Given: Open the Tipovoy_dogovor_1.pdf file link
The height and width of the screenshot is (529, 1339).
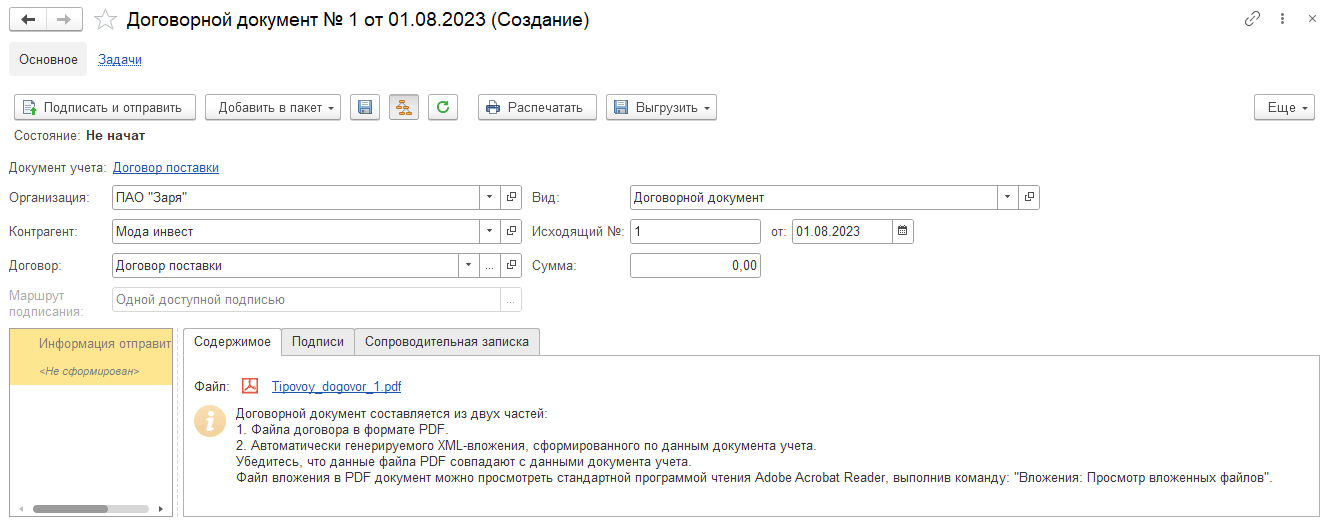Looking at the screenshot, I should pyautogui.click(x=336, y=387).
